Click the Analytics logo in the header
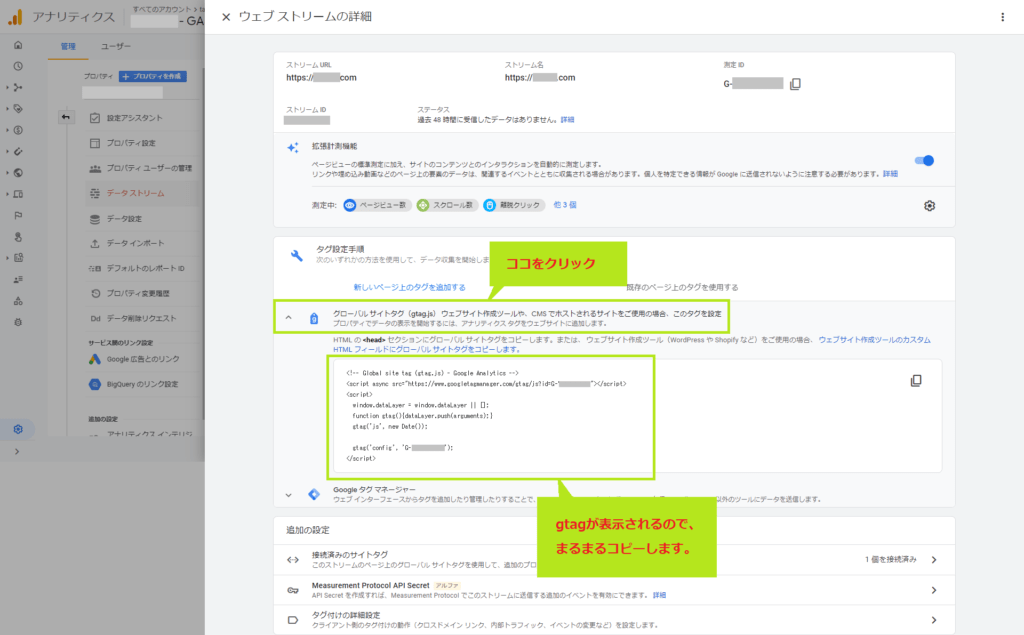The height and width of the screenshot is (635, 1024). click(x=15, y=17)
